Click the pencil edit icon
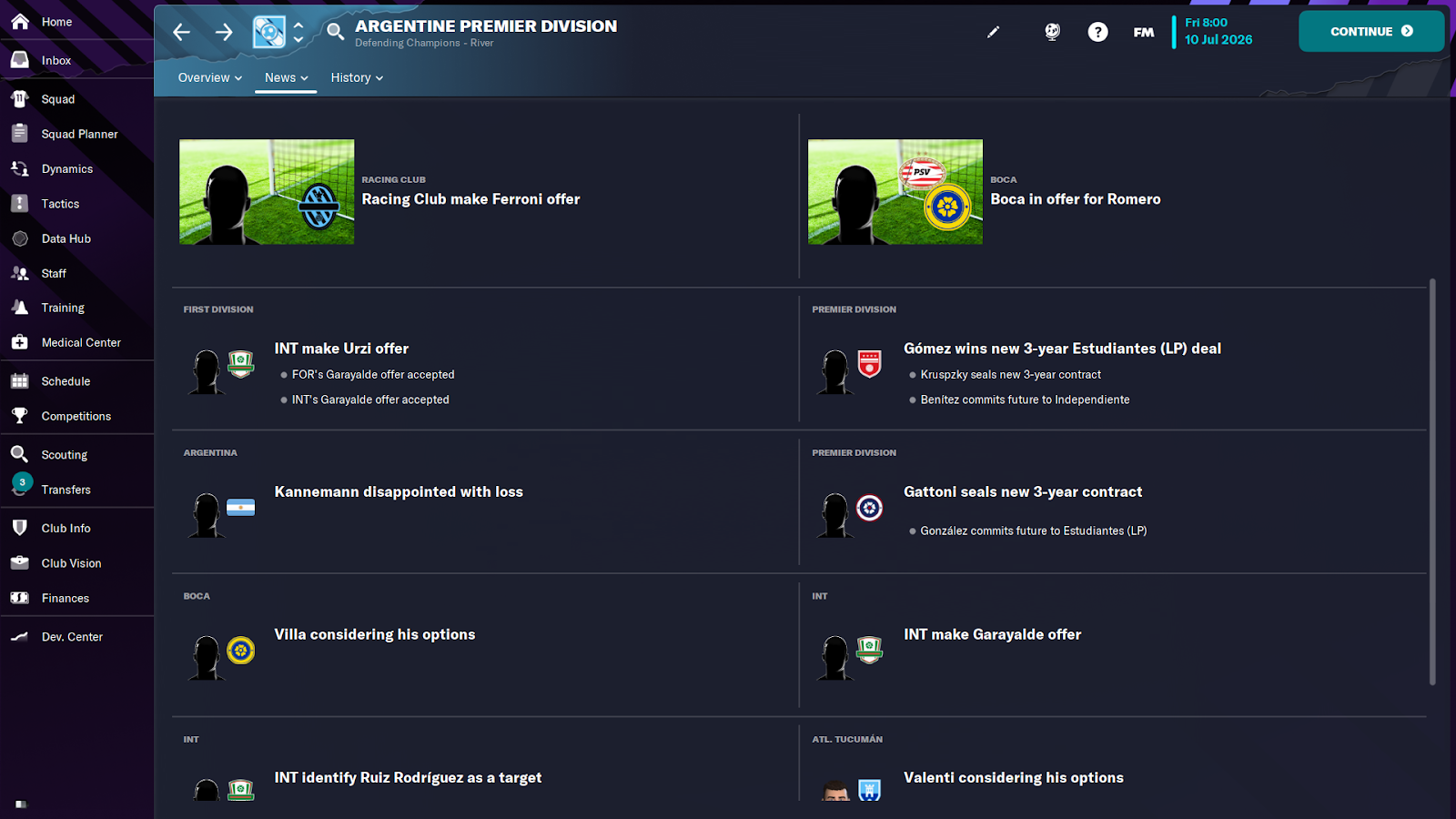The width and height of the screenshot is (1456, 819). (993, 32)
